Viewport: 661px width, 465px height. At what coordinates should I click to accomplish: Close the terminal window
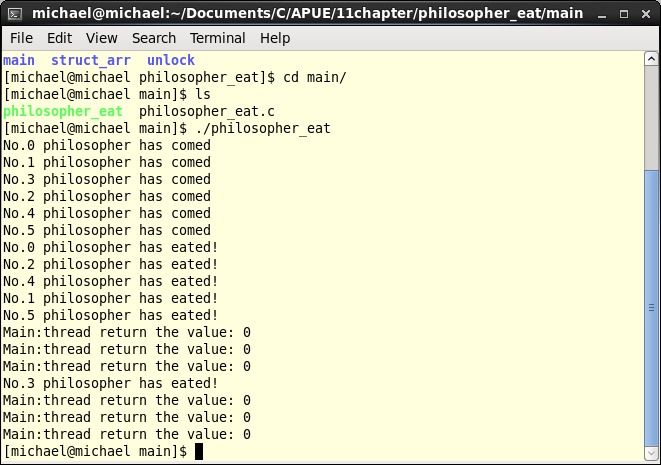tap(646, 14)
